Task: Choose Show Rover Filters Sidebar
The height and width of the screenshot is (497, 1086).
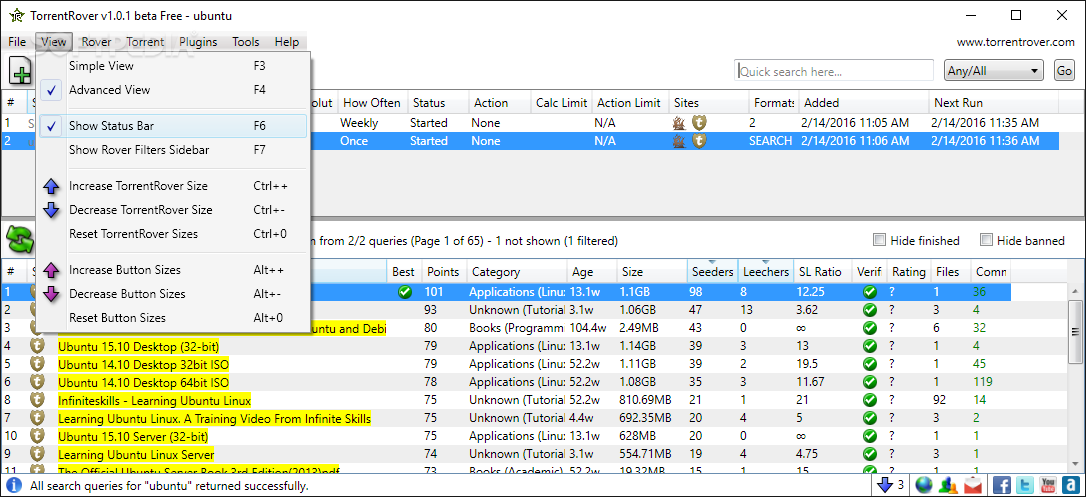Action: (x=172, y=150)
